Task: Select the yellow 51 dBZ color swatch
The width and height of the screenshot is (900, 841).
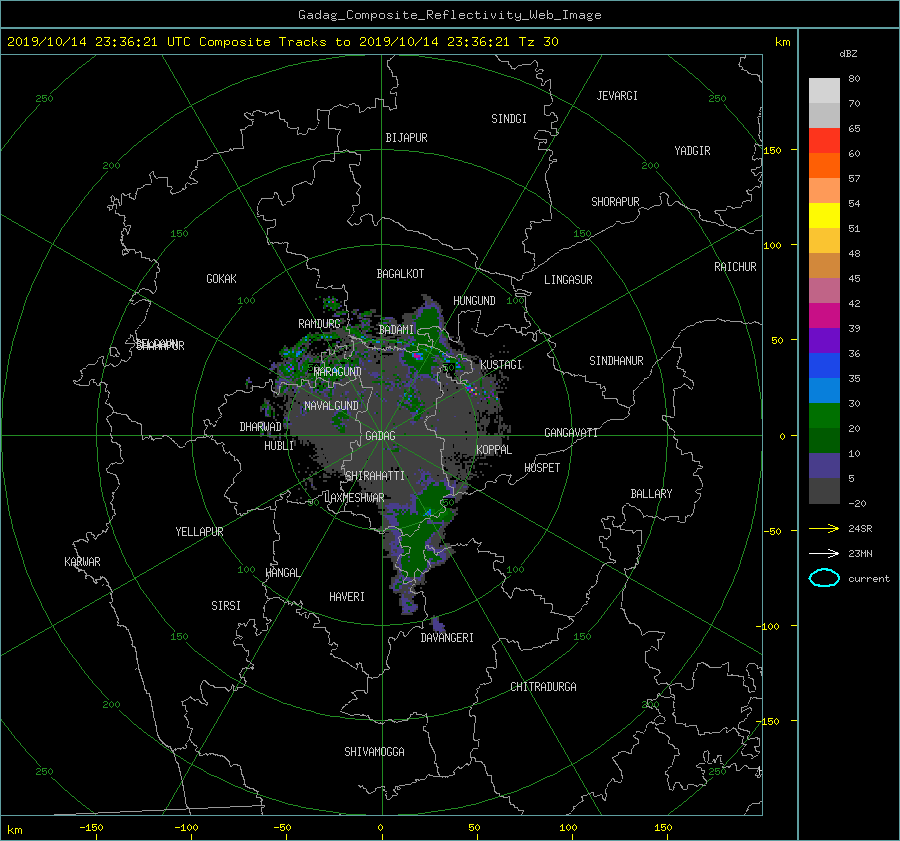Action: 824,215
